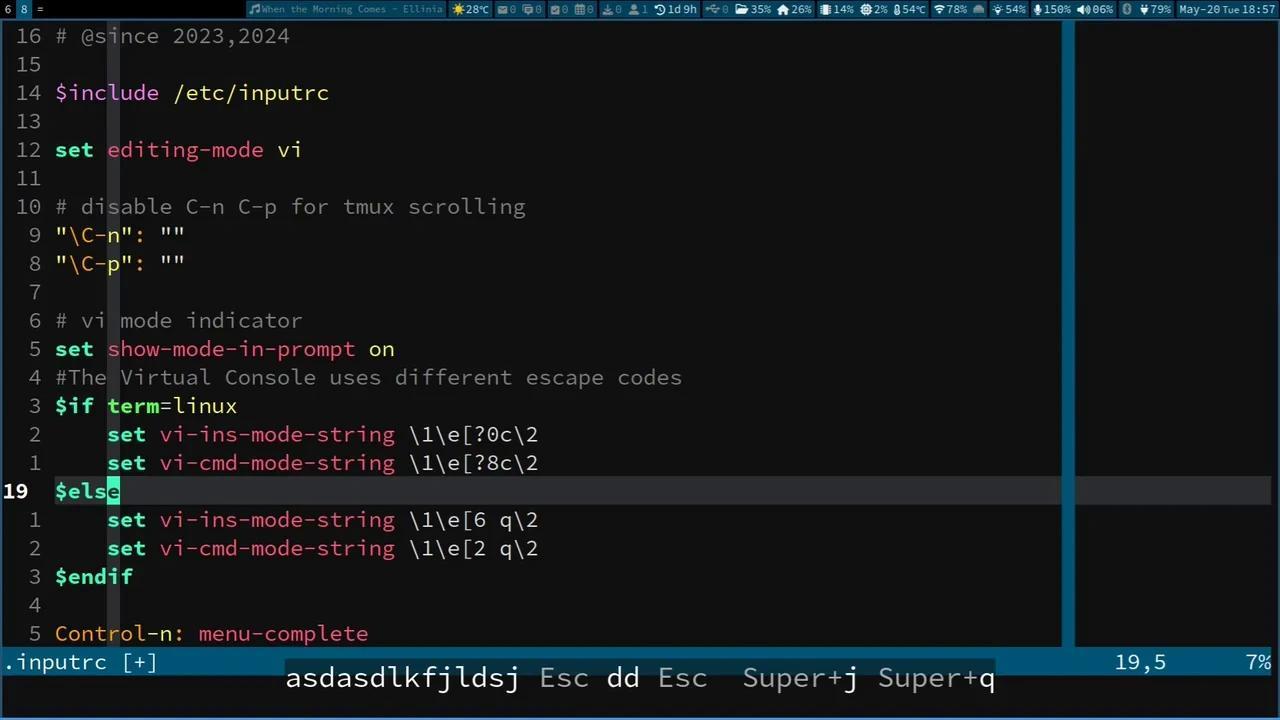Click the download indicator icon

pos(609,9)
